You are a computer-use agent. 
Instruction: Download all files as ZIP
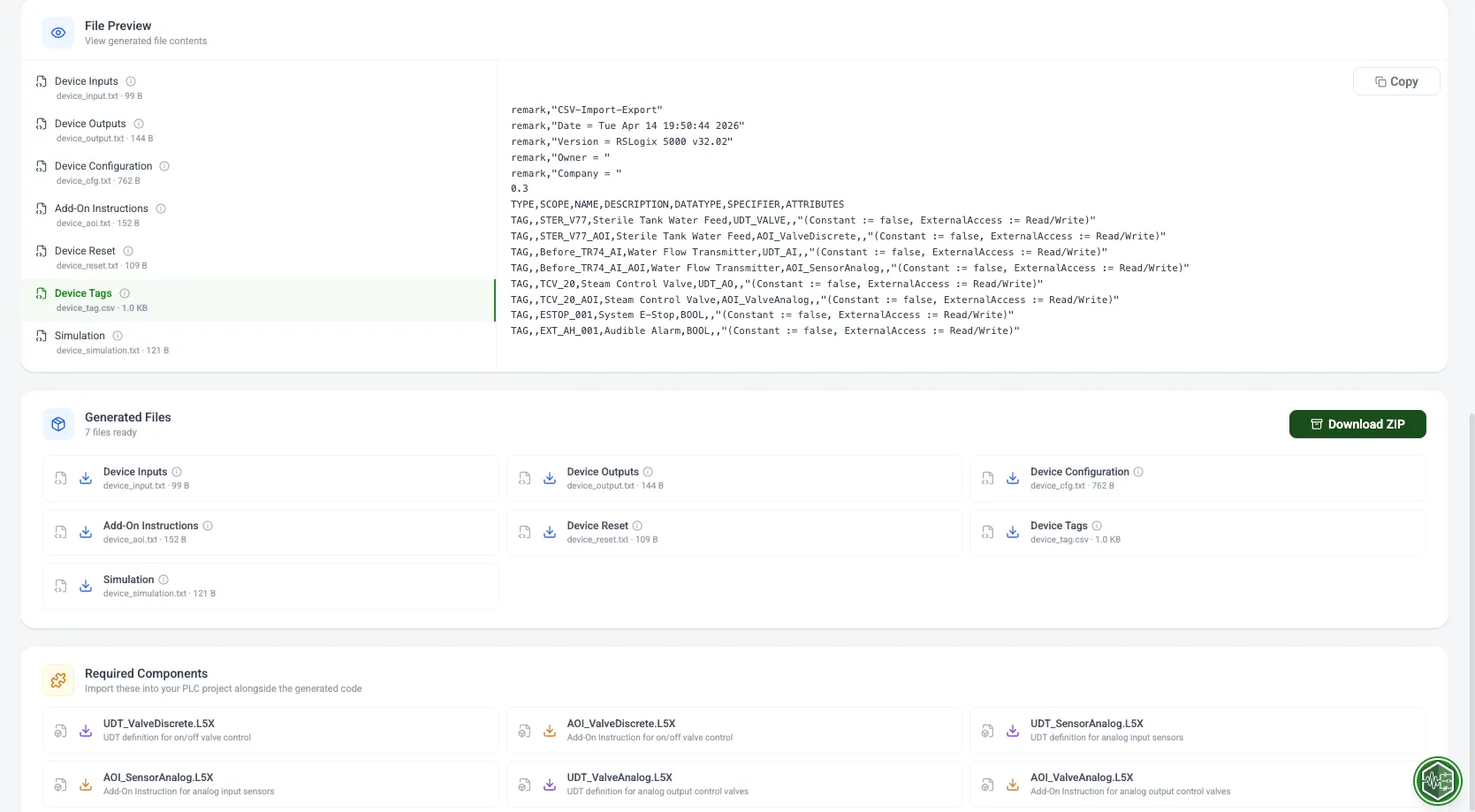[x=1357, y=424]
